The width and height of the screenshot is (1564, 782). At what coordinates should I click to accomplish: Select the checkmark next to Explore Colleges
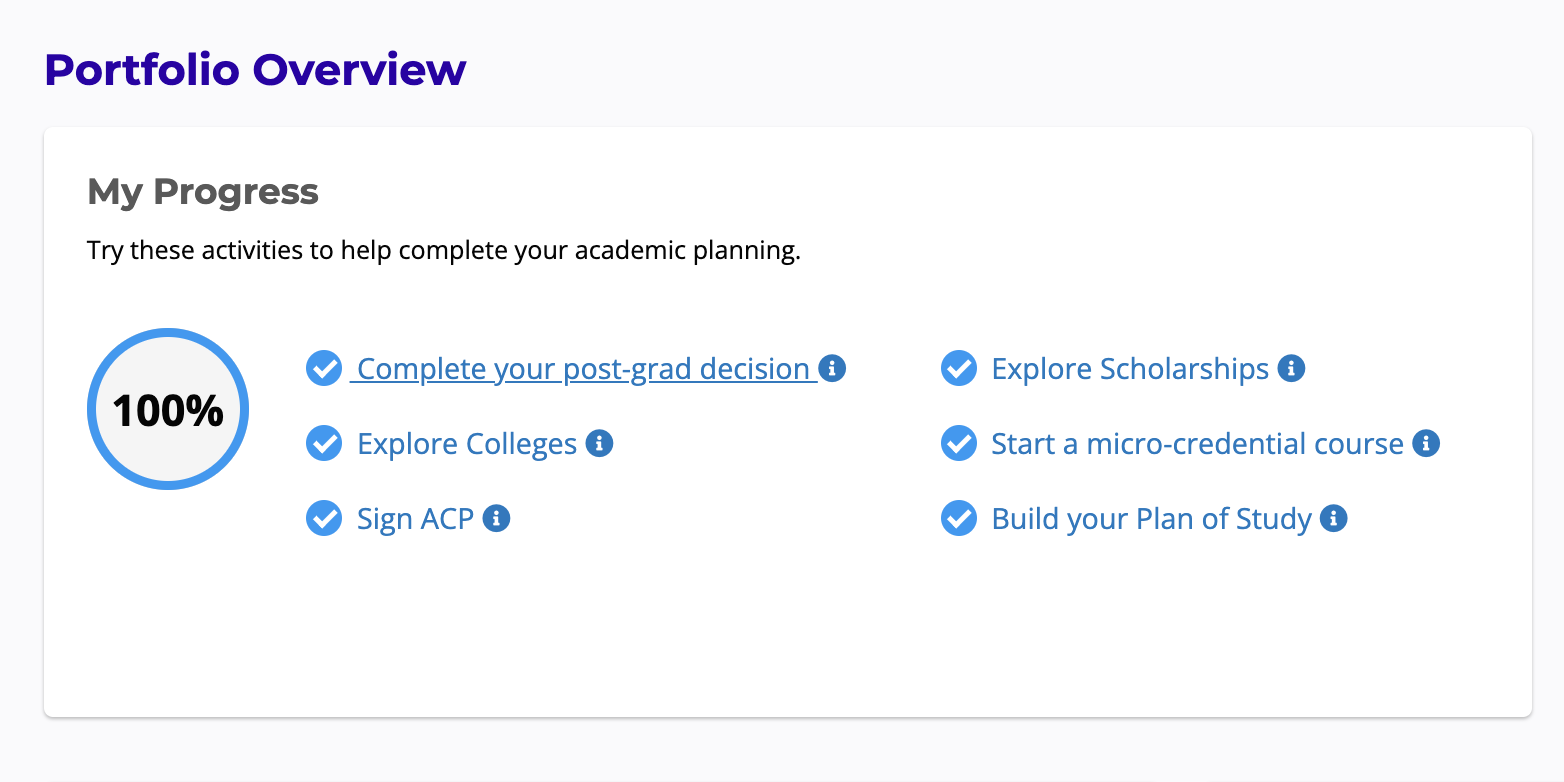coord(324,443)
